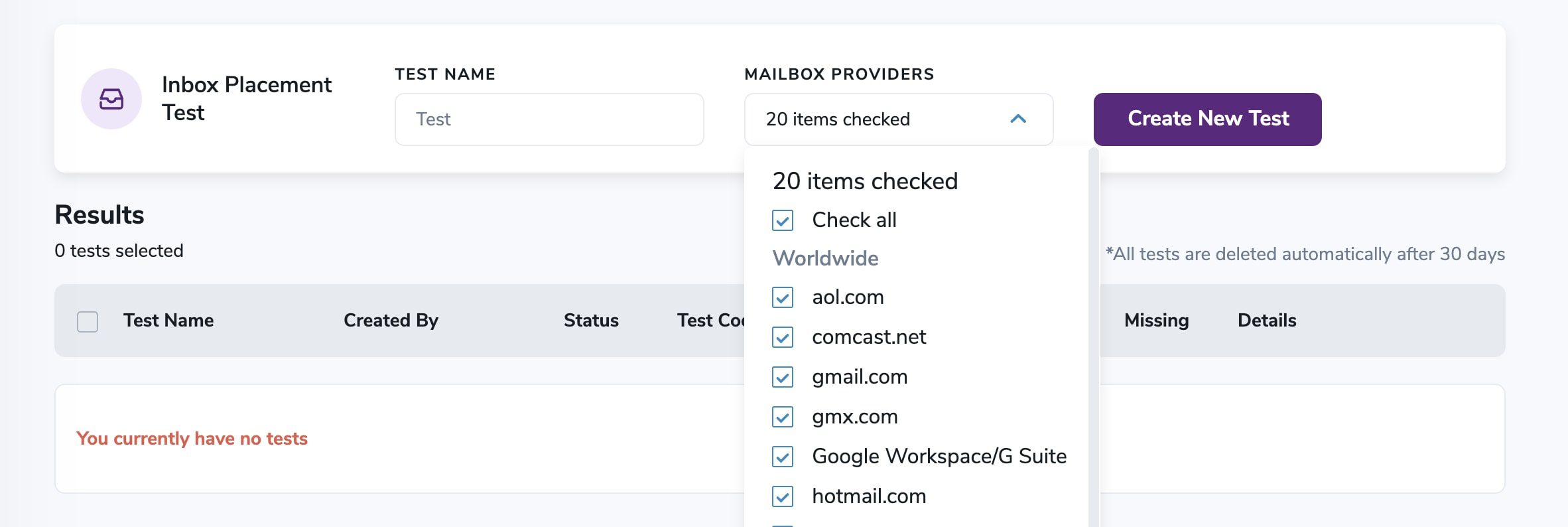Click the '0 tests selected' text

point(119,251)
